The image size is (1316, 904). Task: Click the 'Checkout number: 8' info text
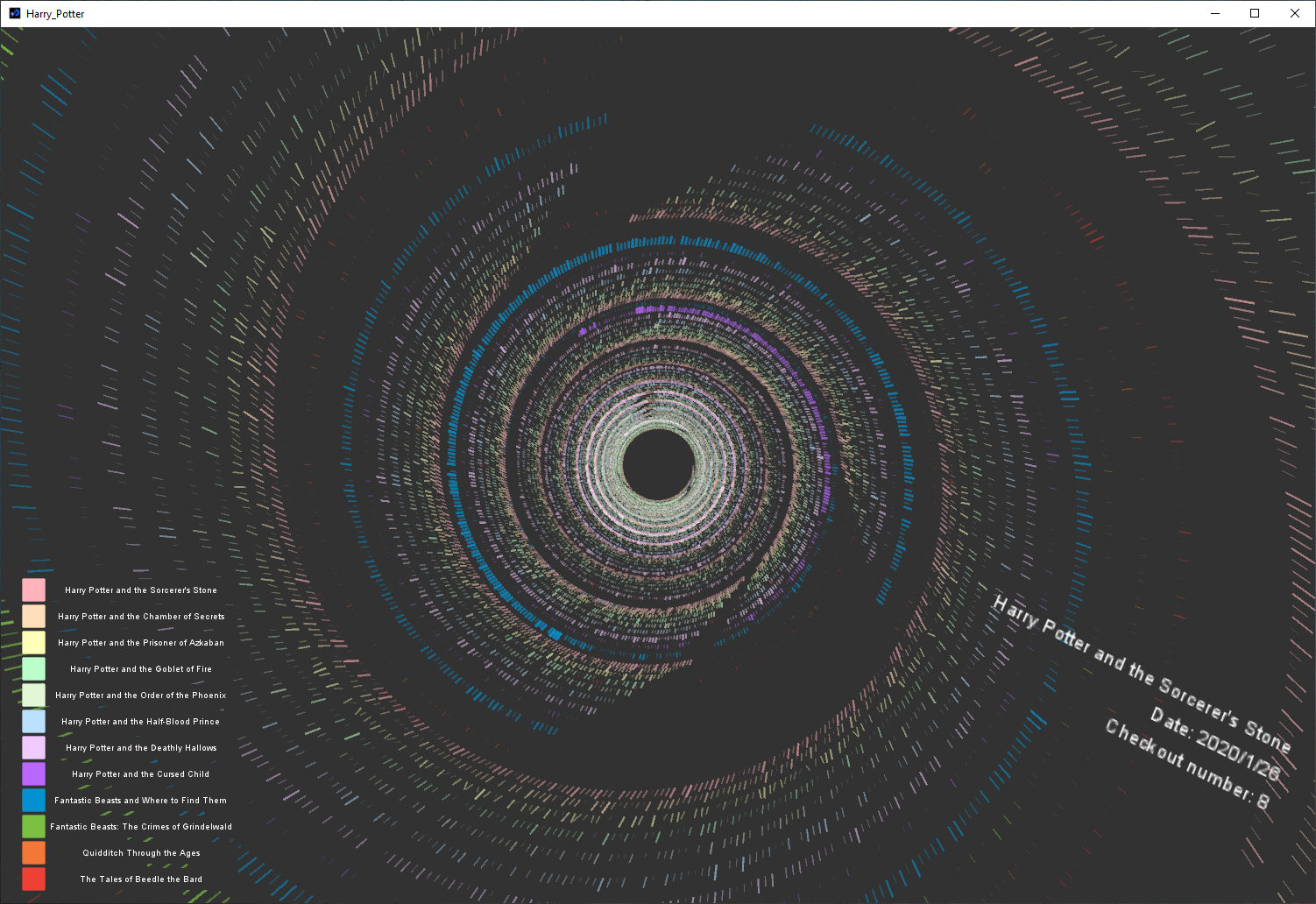(1186, 765)
